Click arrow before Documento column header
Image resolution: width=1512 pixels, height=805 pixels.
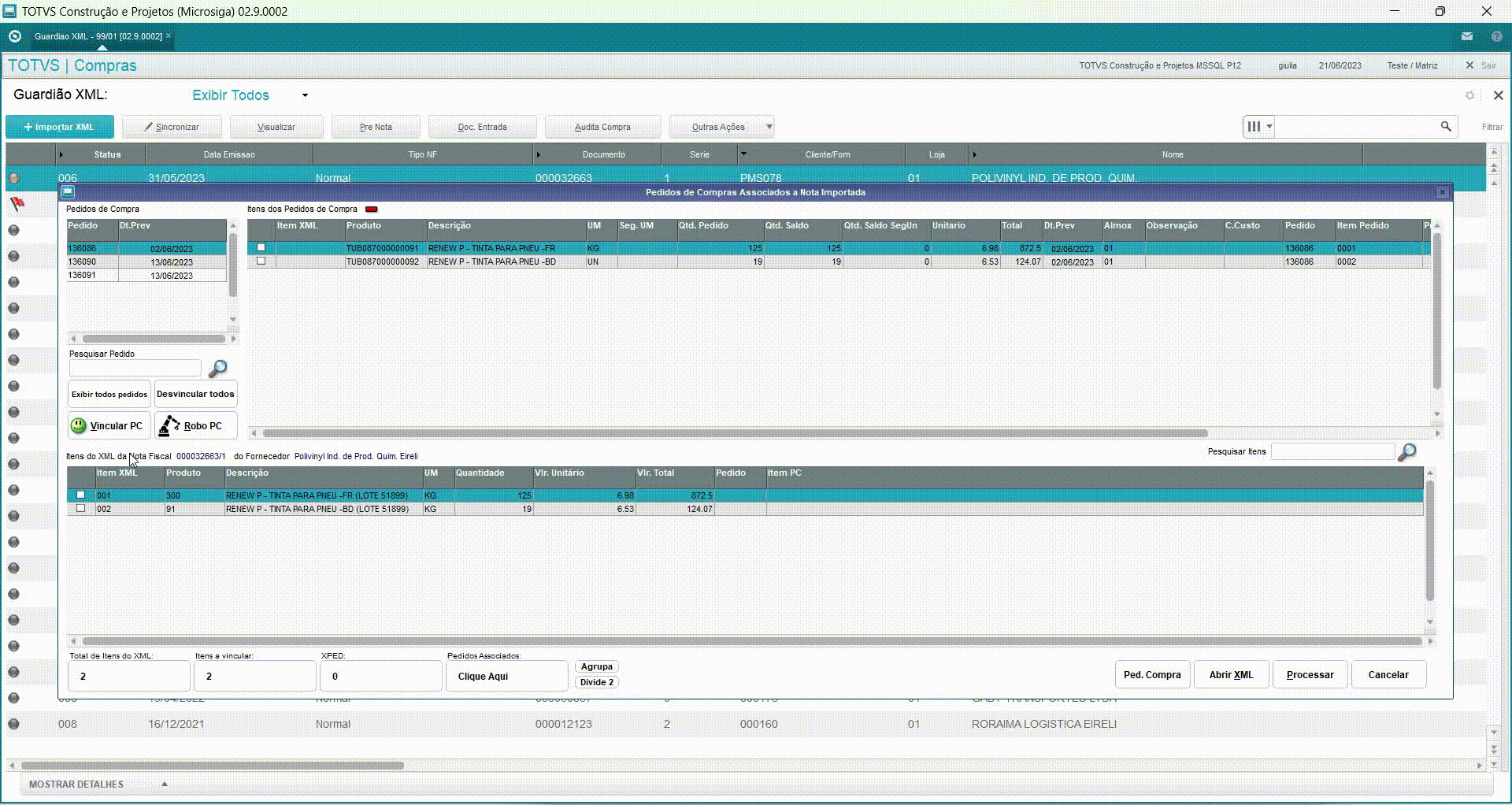pos(538,155)
